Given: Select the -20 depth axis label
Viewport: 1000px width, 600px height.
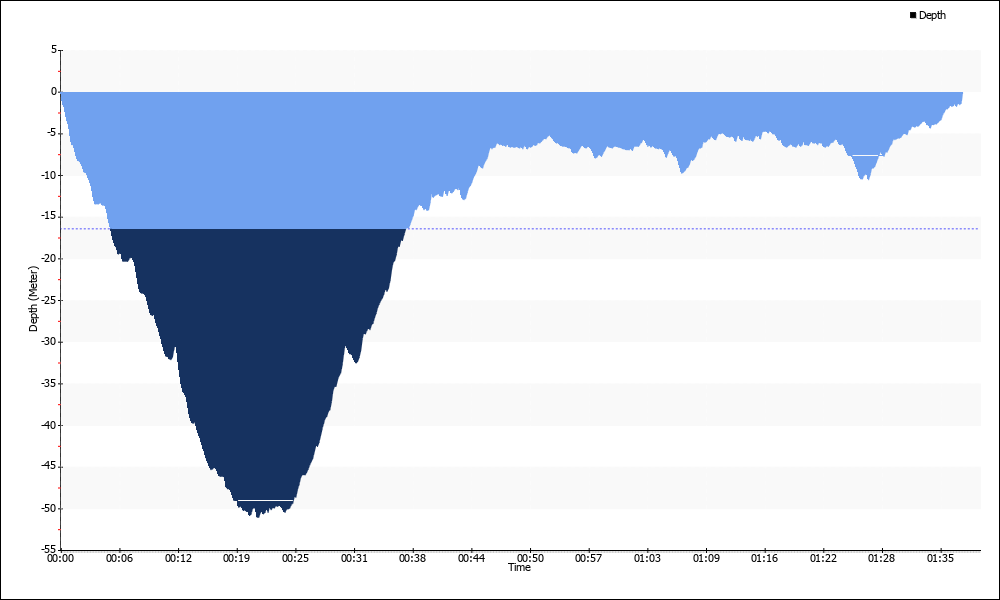Looking at the screenshot, I should [50, 258].
